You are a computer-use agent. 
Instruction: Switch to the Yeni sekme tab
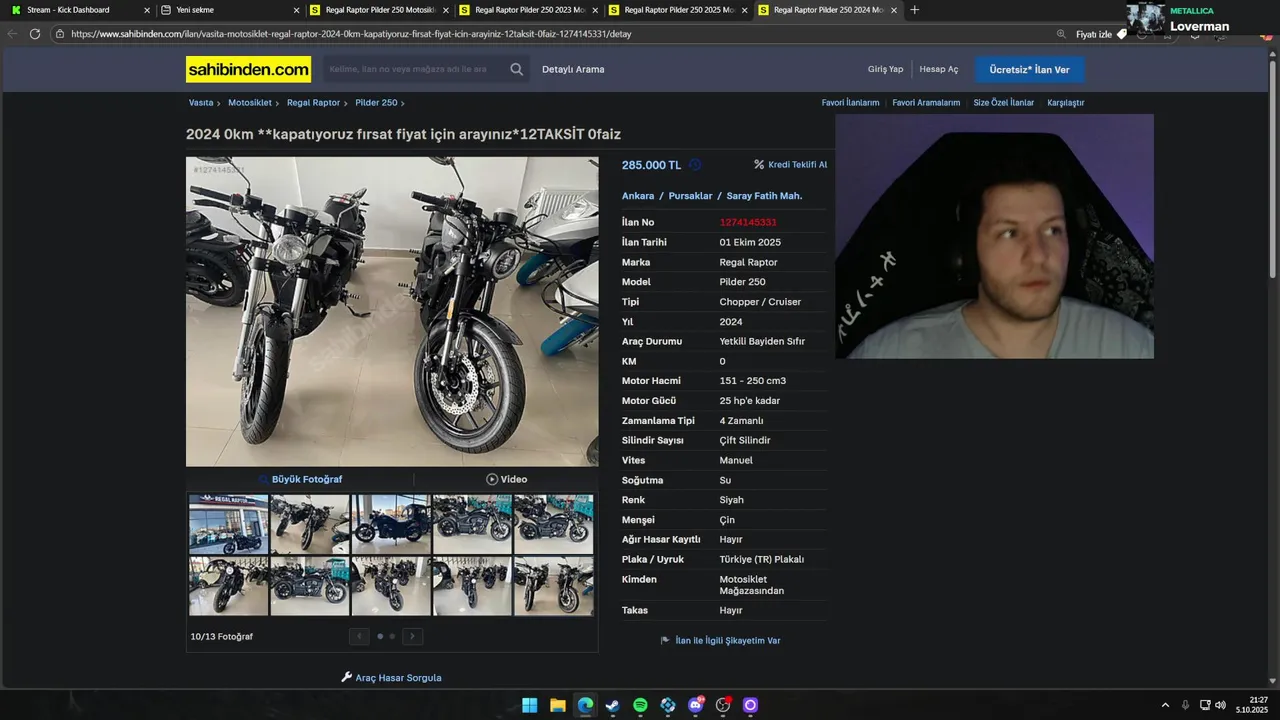click(x=229, y=10)
